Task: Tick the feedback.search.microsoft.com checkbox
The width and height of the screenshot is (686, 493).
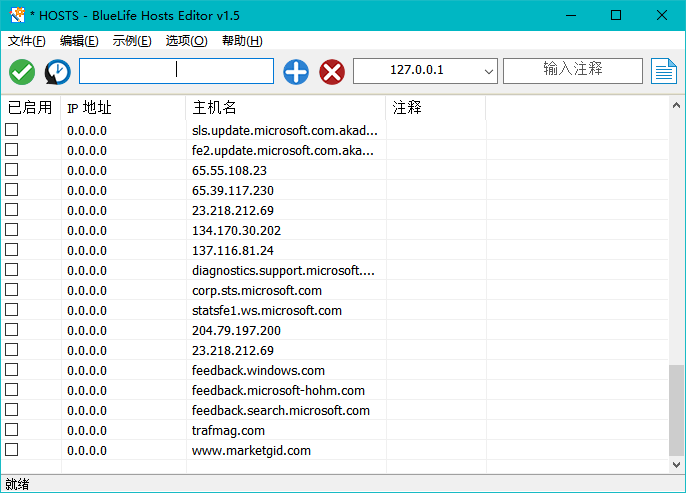Action: pos(12,410)
